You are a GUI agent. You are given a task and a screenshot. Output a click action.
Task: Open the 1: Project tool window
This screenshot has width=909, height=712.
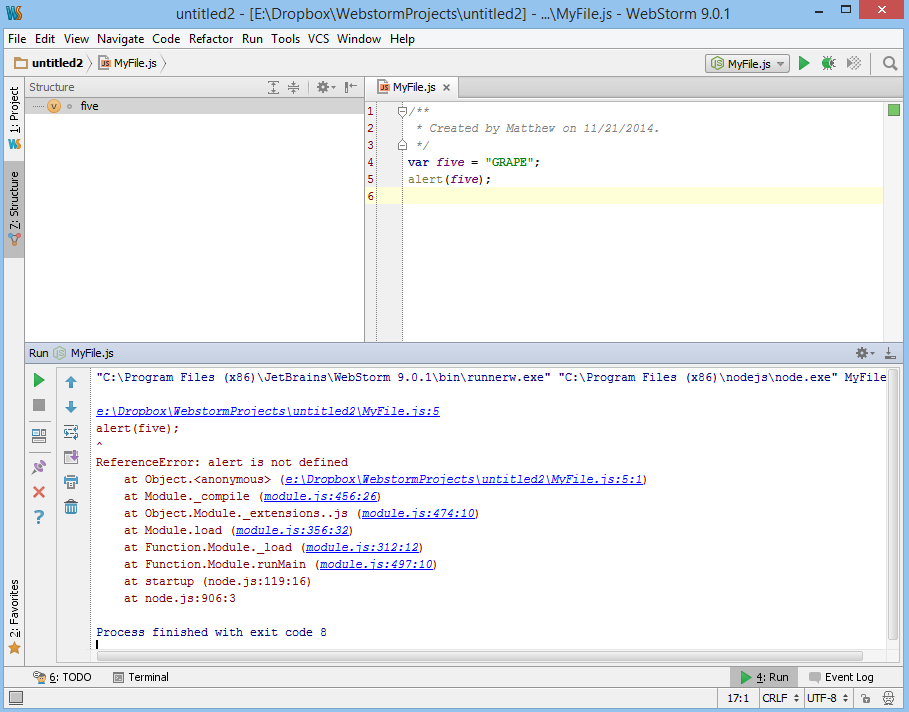pyautogui.click(x=14, y=118)
